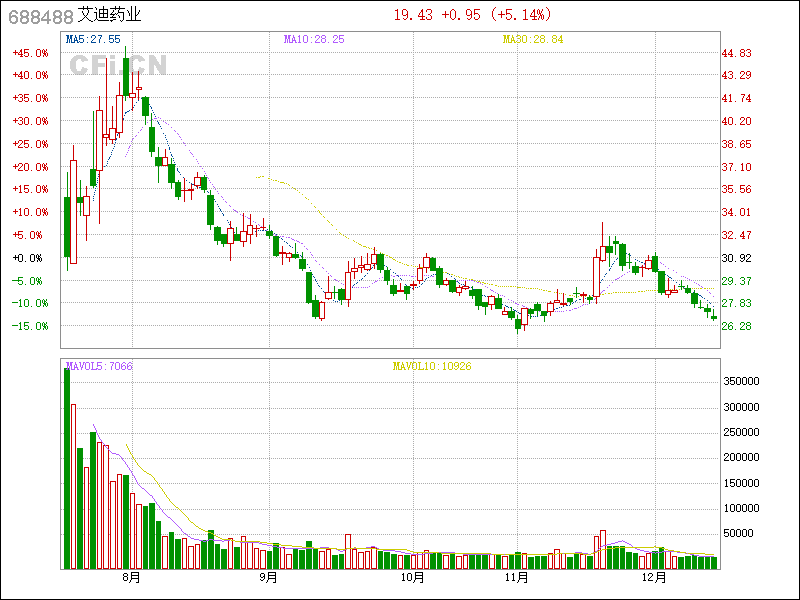Click the 26.28 price axis label
This screenshot has width=800, height=600.
click(738, 326)
